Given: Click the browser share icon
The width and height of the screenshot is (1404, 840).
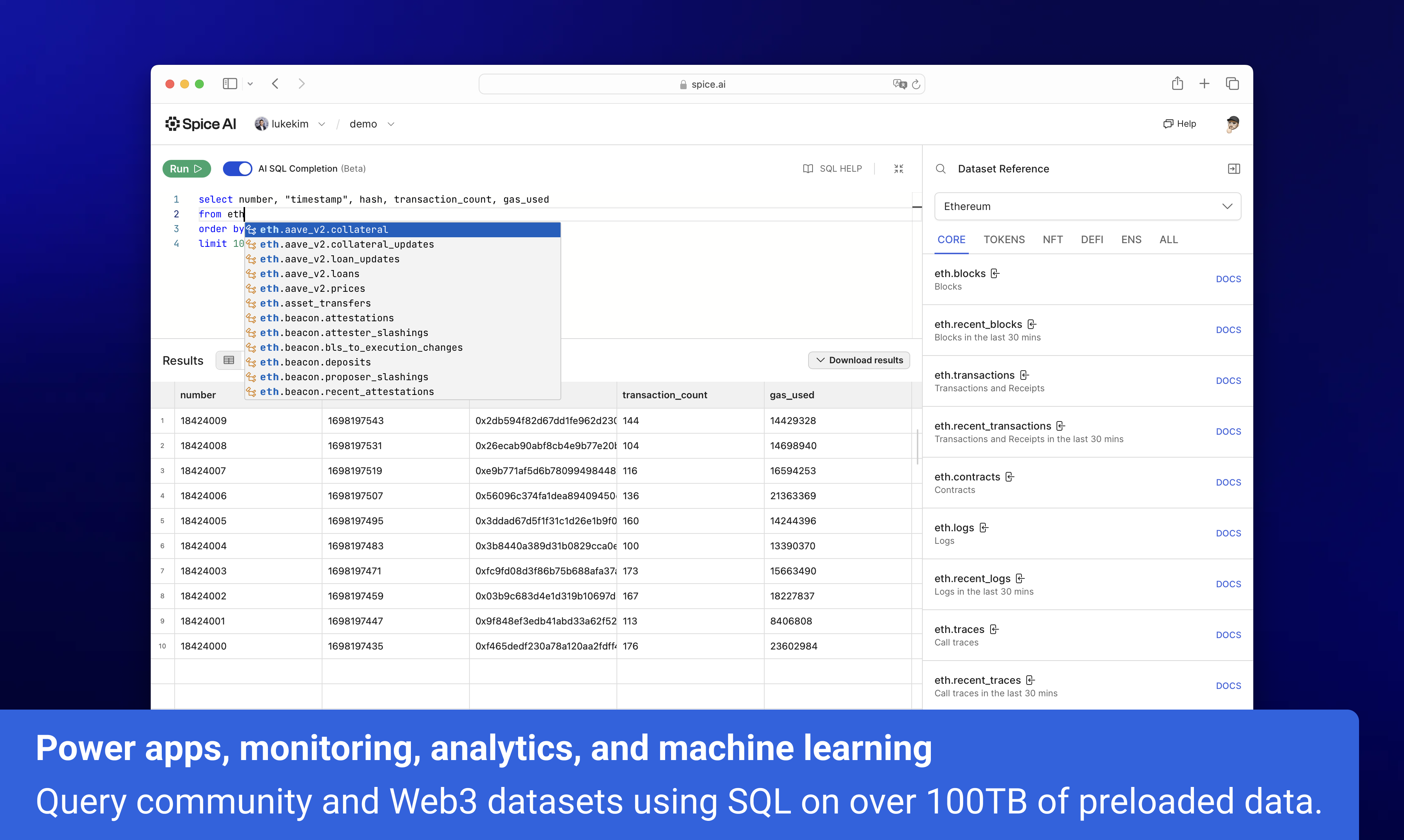Looking at the screenshot, I should [1177, 84].
